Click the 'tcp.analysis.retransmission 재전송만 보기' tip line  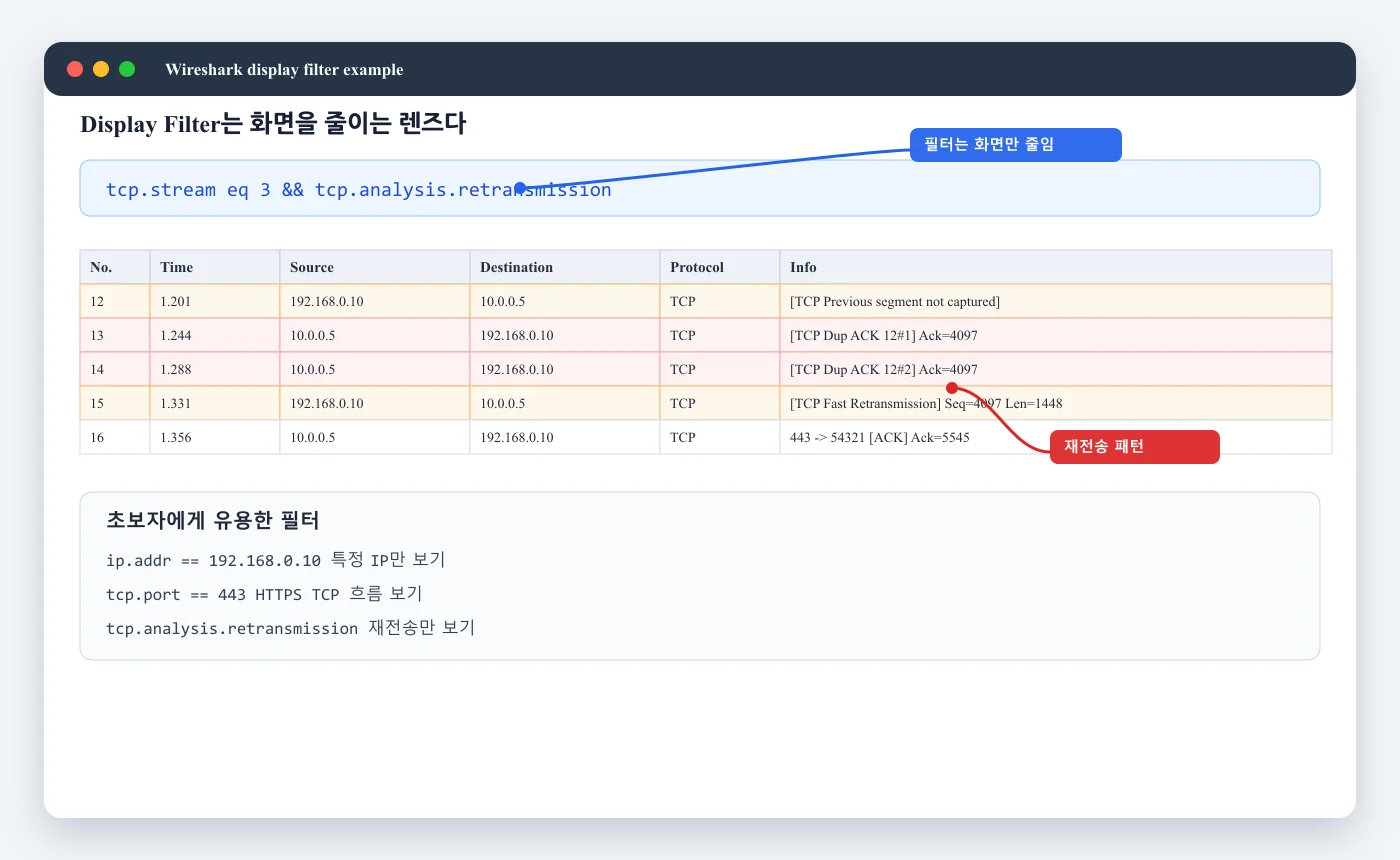(x=290, y=628)
